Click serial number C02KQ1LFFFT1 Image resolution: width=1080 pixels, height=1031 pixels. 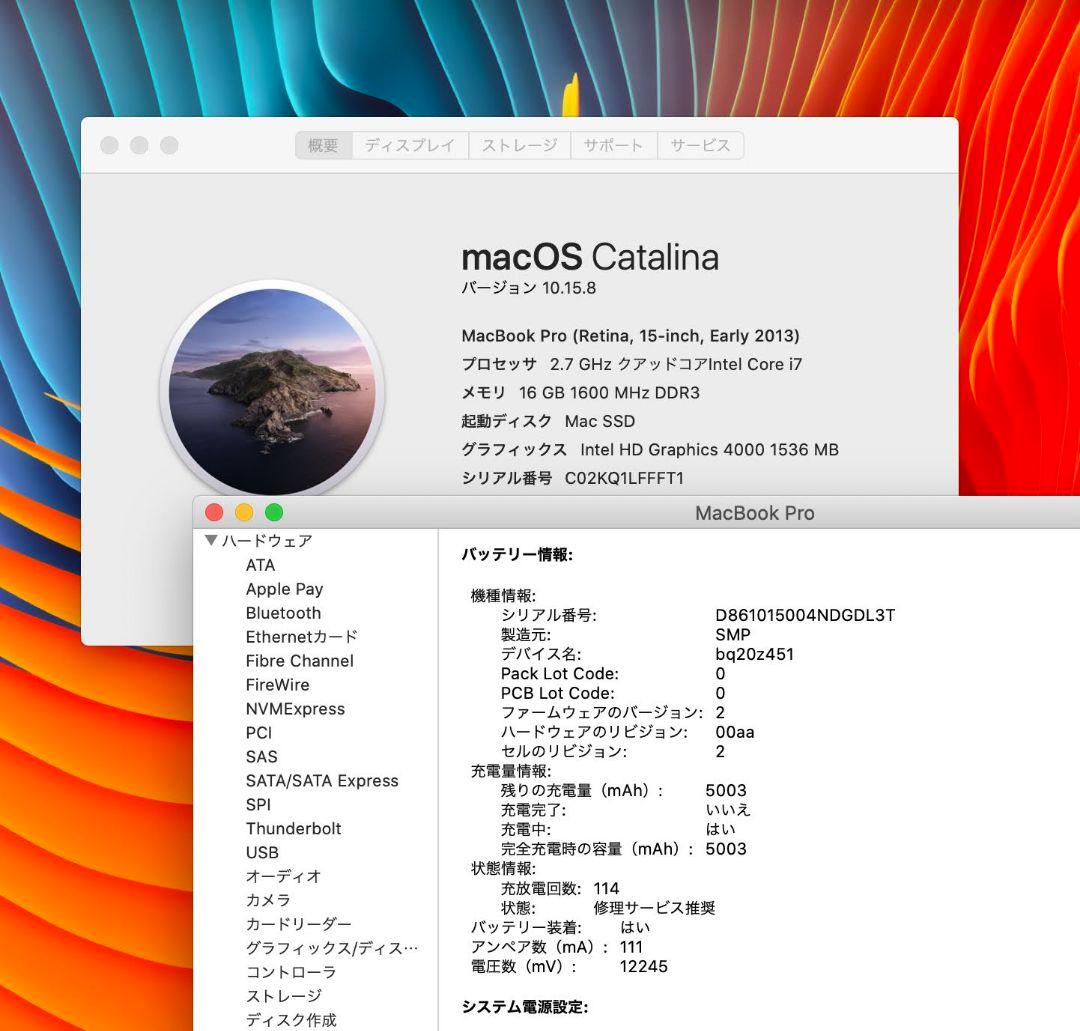[624, 478]
